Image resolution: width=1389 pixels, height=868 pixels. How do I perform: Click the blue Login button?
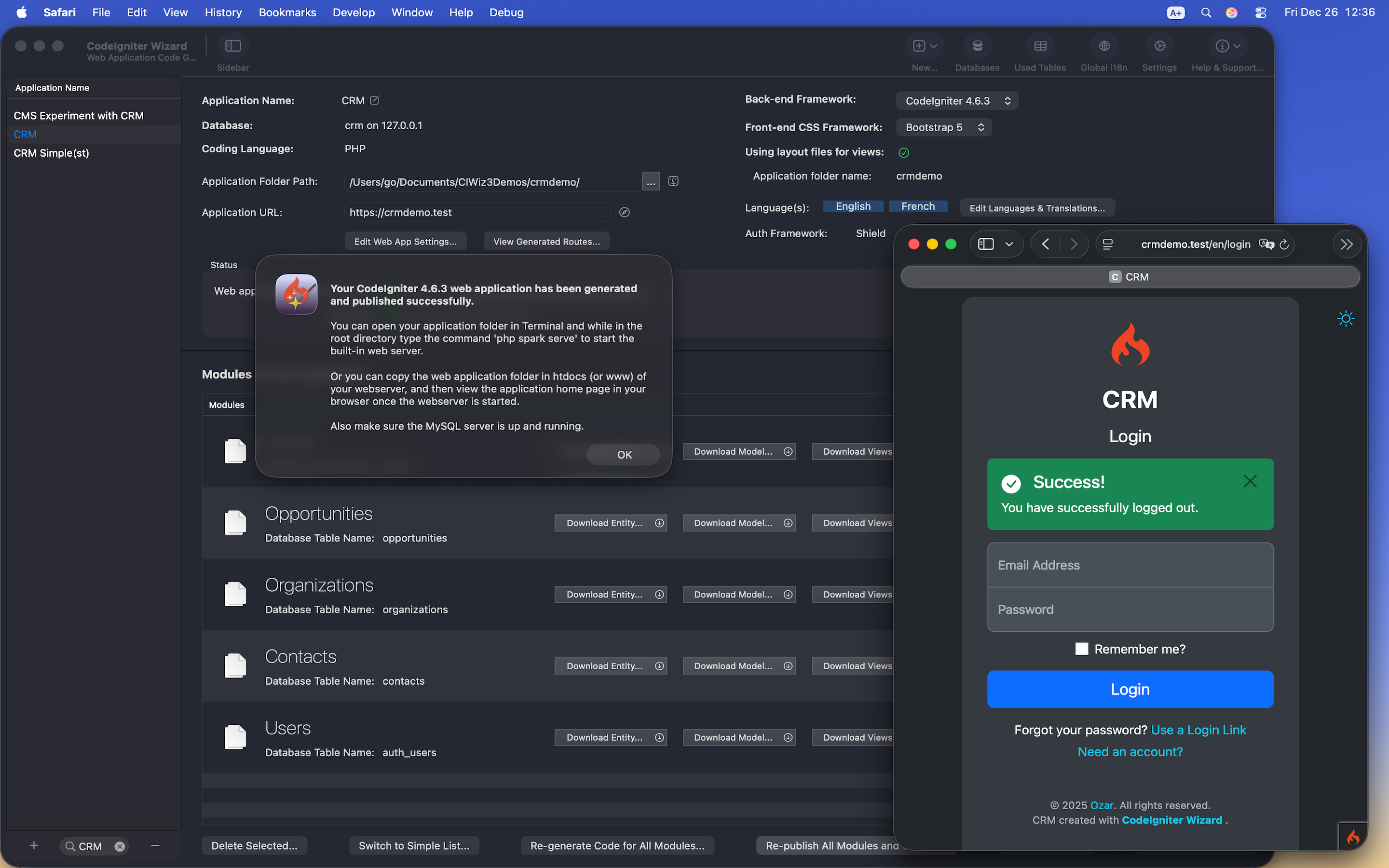pyautogui.click(x=1130, y=690)
